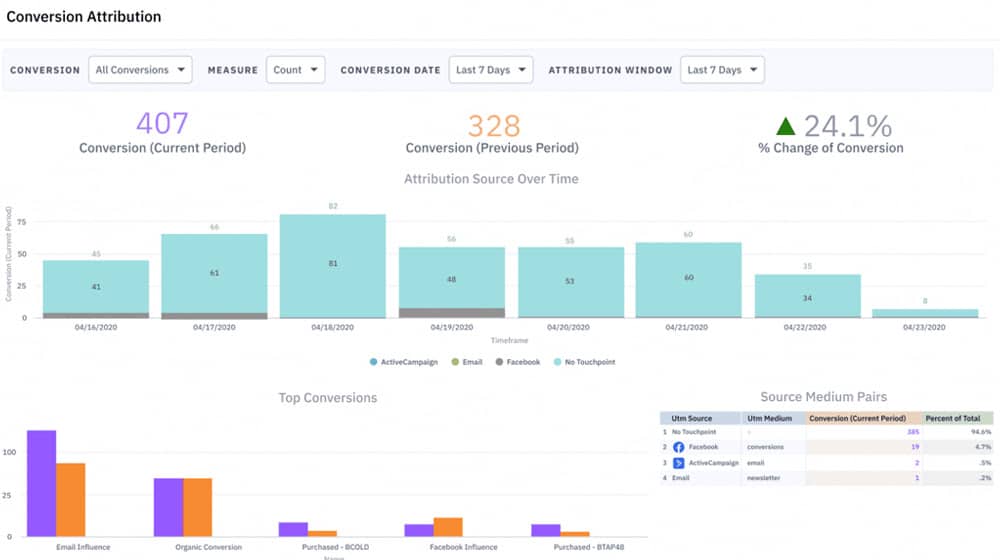
Task: Click the 328 previous period conversion value
Action: point(494,126)
